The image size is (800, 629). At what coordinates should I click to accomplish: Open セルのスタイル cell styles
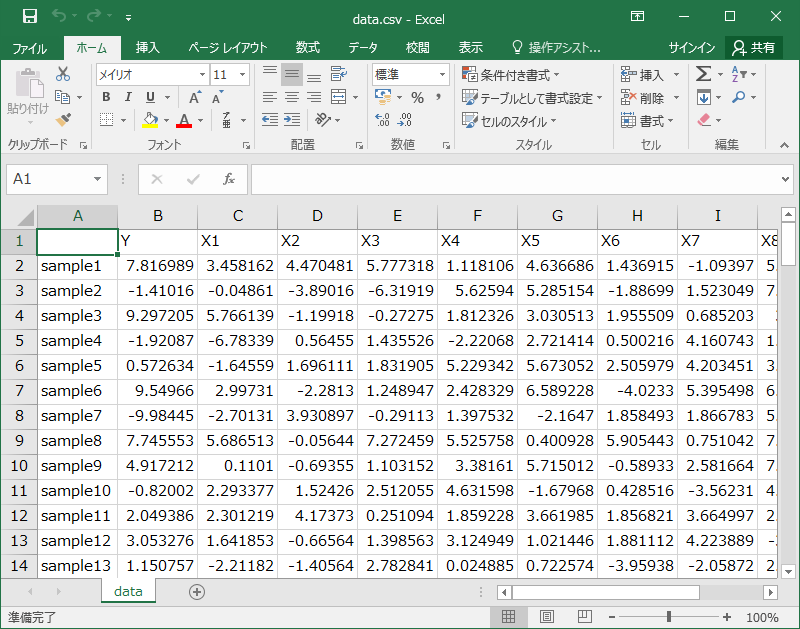click(509, 121)
